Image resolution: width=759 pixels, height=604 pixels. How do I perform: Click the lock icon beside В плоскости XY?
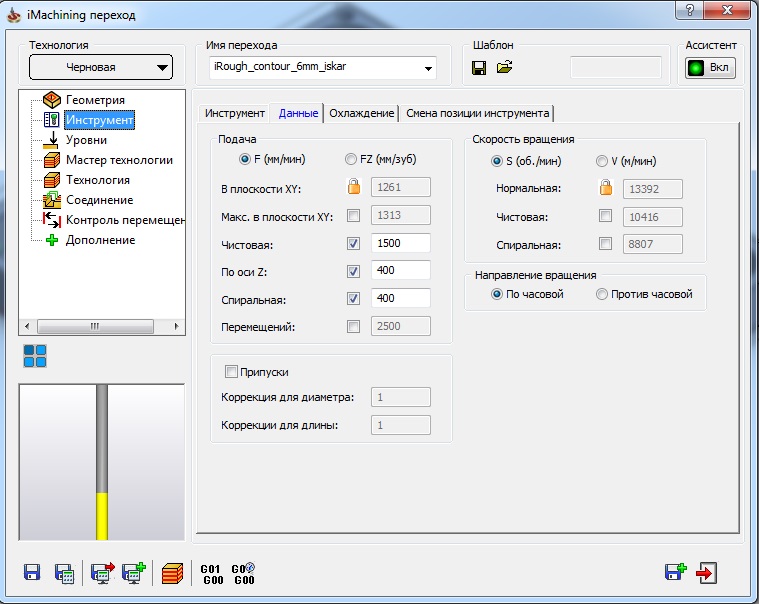click(x=354, y=186)
